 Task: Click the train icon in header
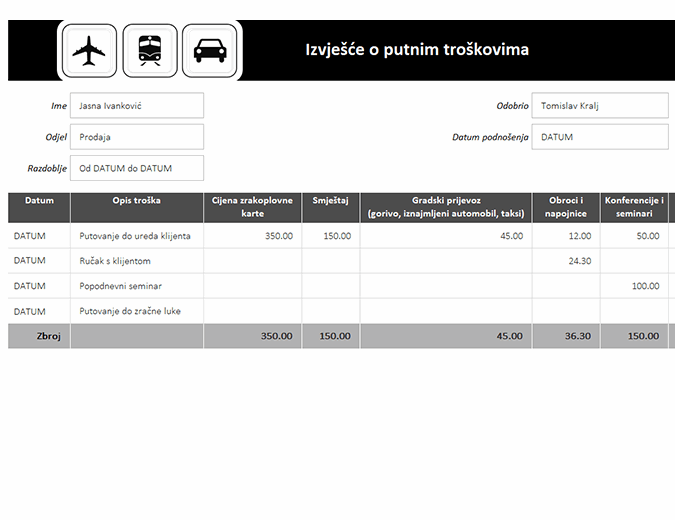pos(150,50)
